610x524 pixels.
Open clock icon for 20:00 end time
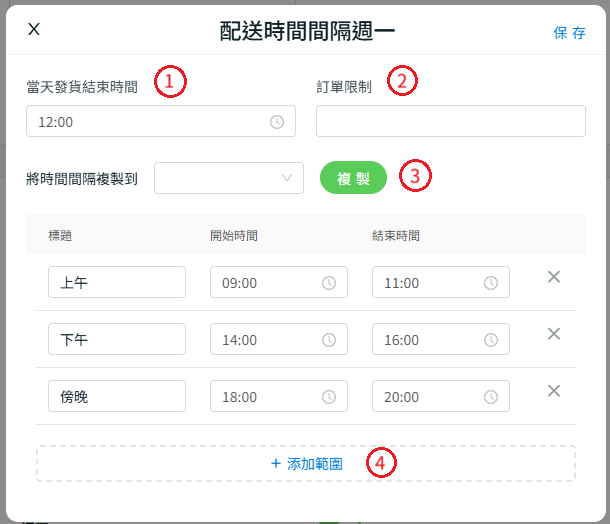[491, 397]
